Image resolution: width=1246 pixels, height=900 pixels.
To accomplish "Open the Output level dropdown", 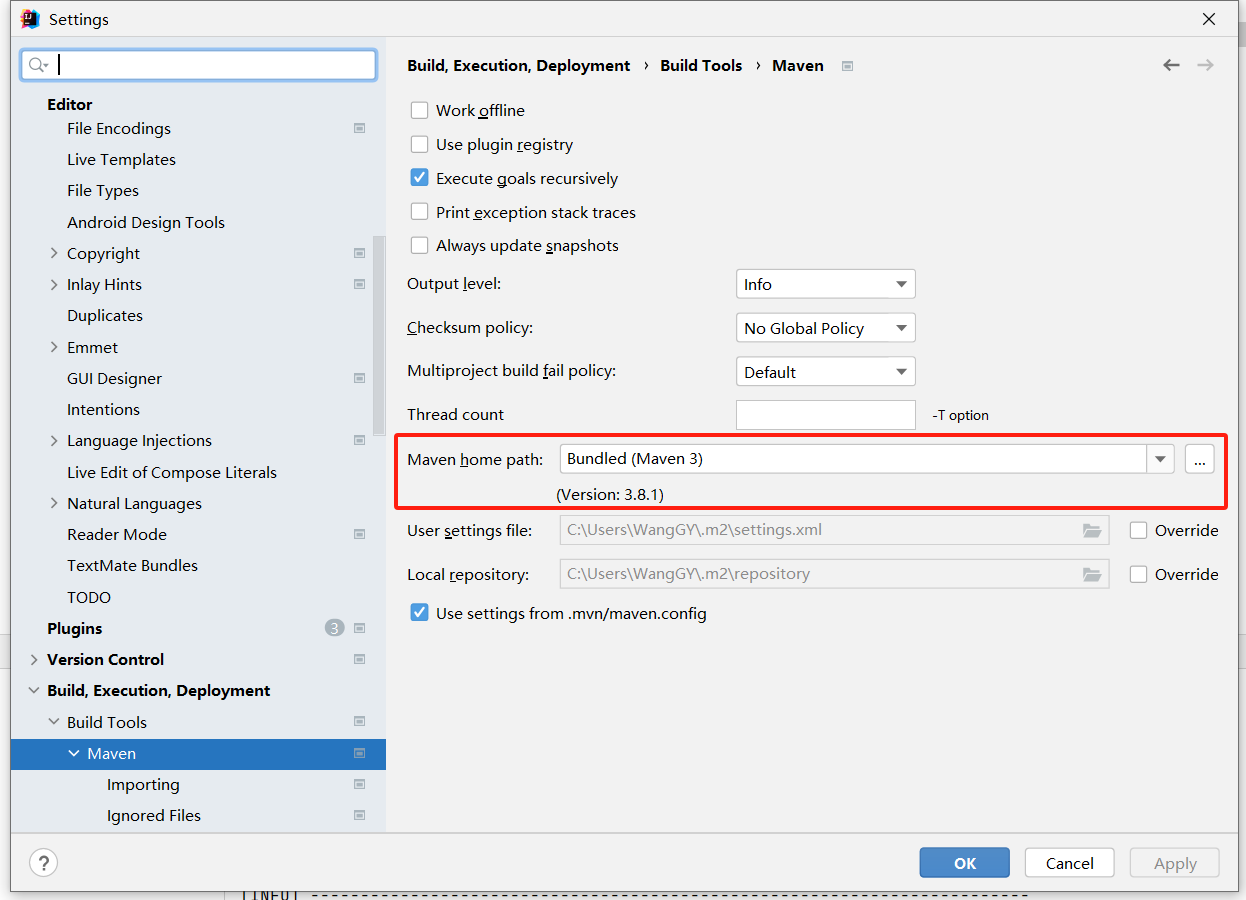I will [825, 284].
